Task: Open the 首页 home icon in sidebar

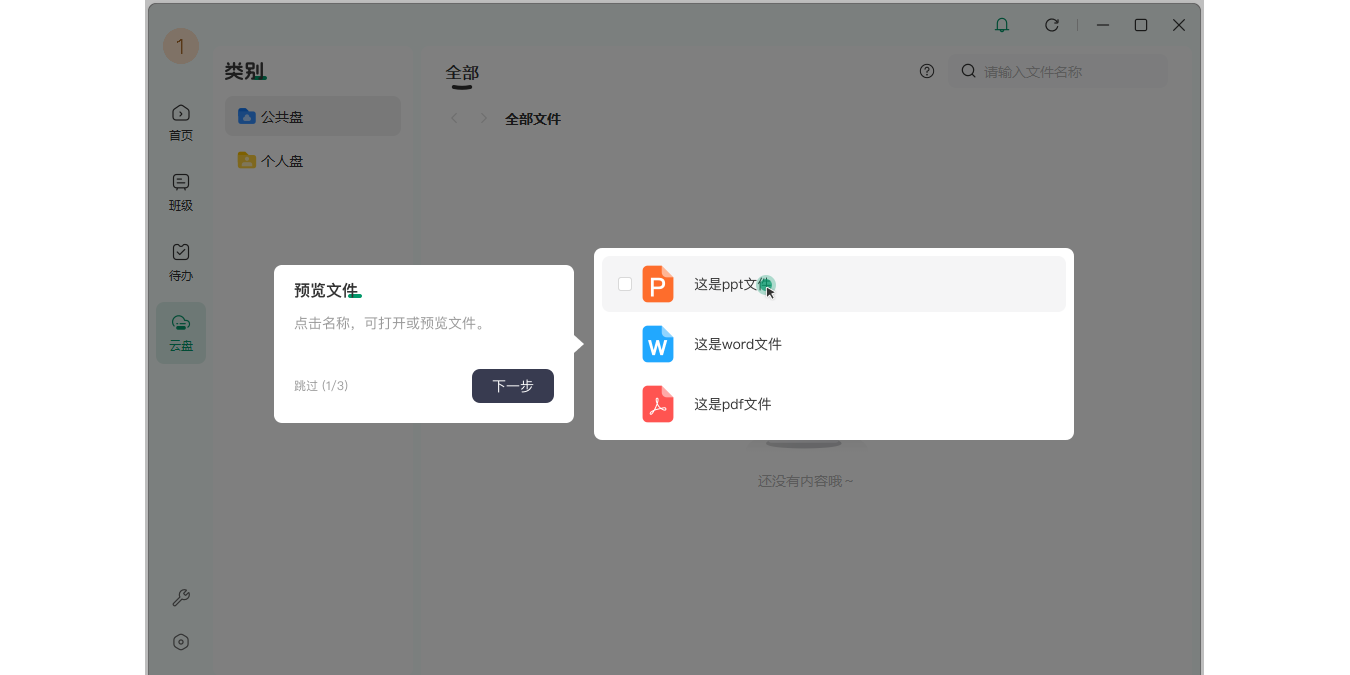Action: coord(181,122)
